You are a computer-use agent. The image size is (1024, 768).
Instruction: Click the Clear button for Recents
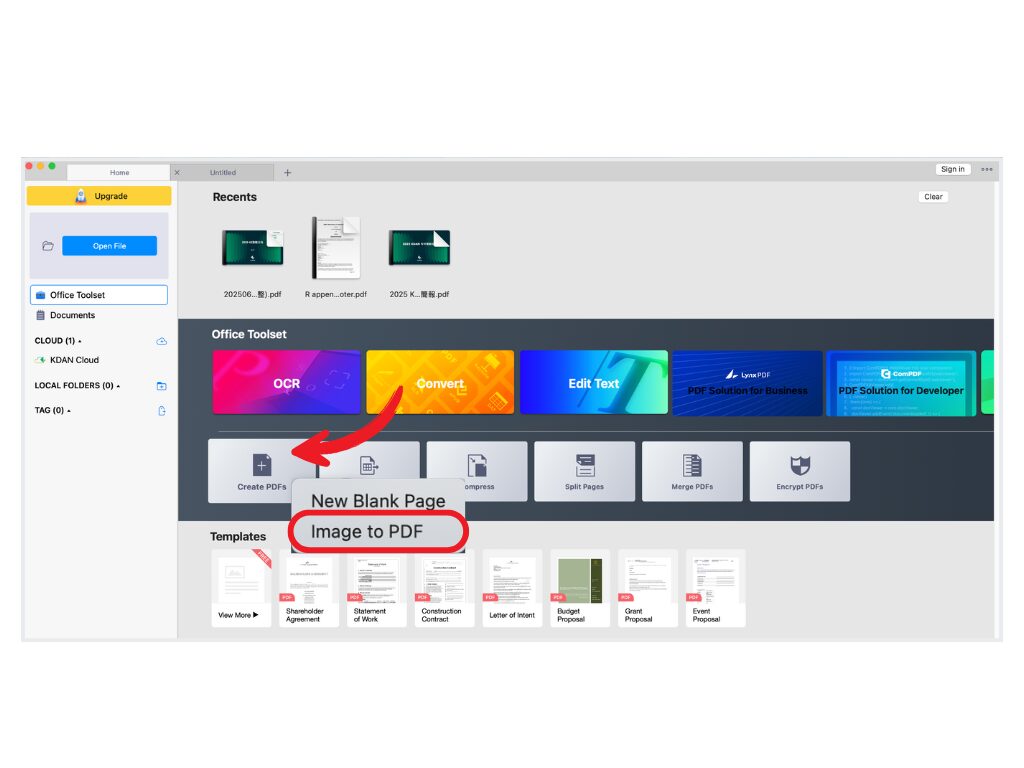point(933,197)
